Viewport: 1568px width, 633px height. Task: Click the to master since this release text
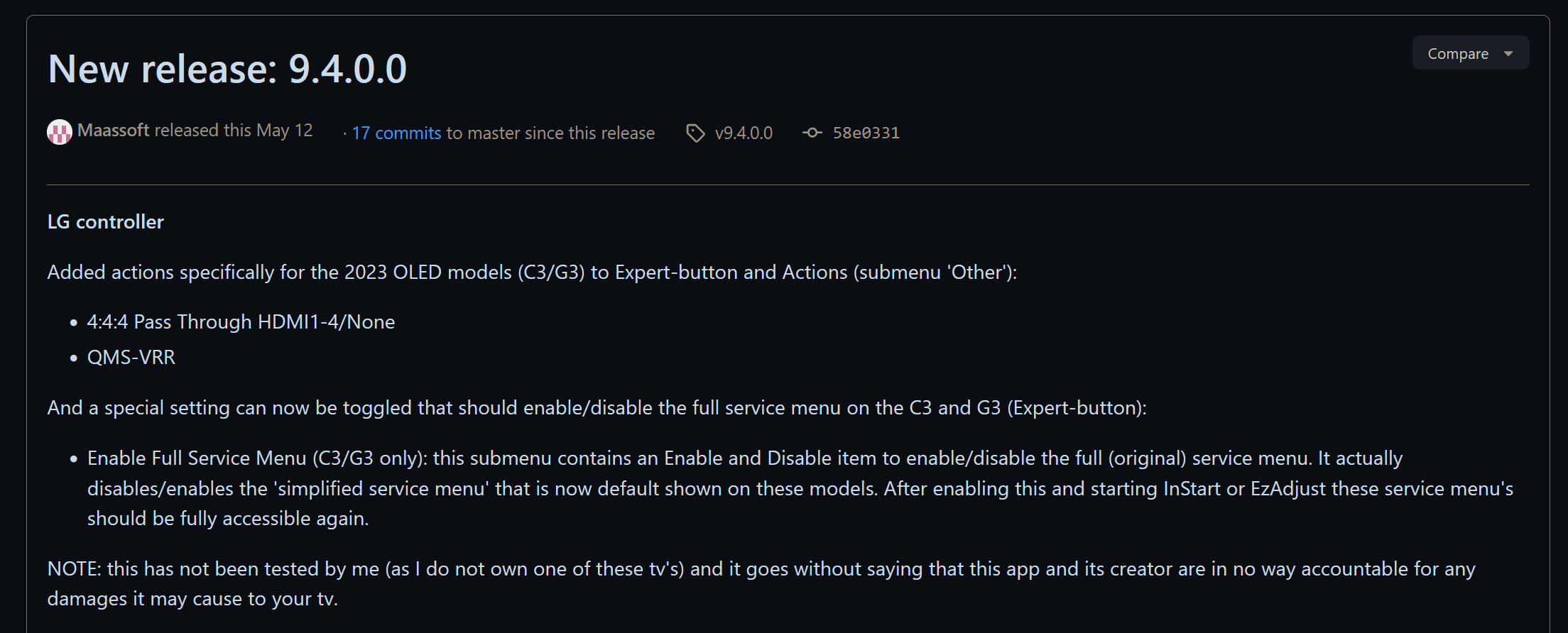(x=550, y=133)
